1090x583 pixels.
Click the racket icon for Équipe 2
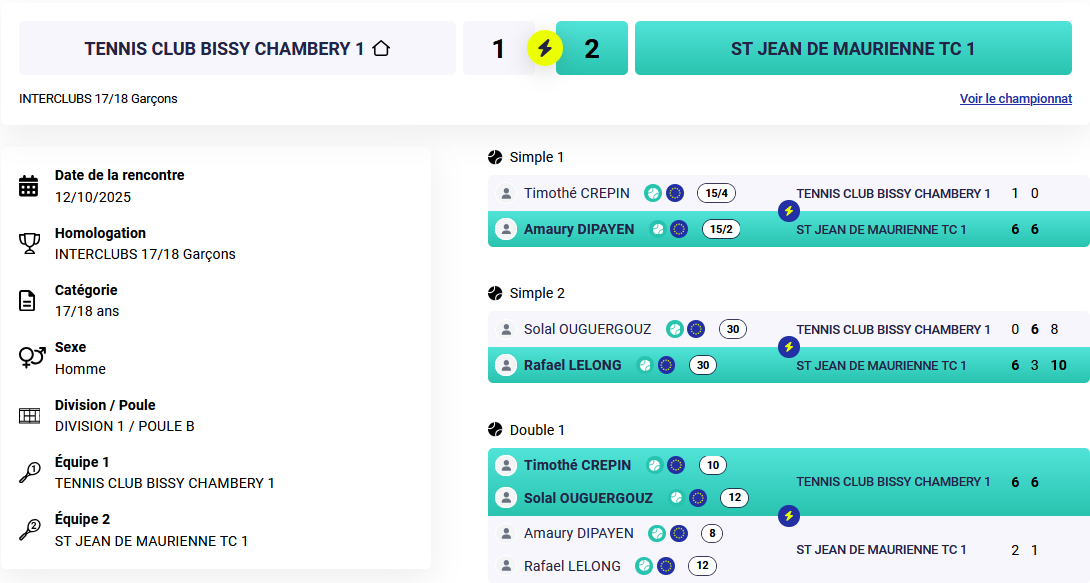pyautogui.click(x=29, y=530)
